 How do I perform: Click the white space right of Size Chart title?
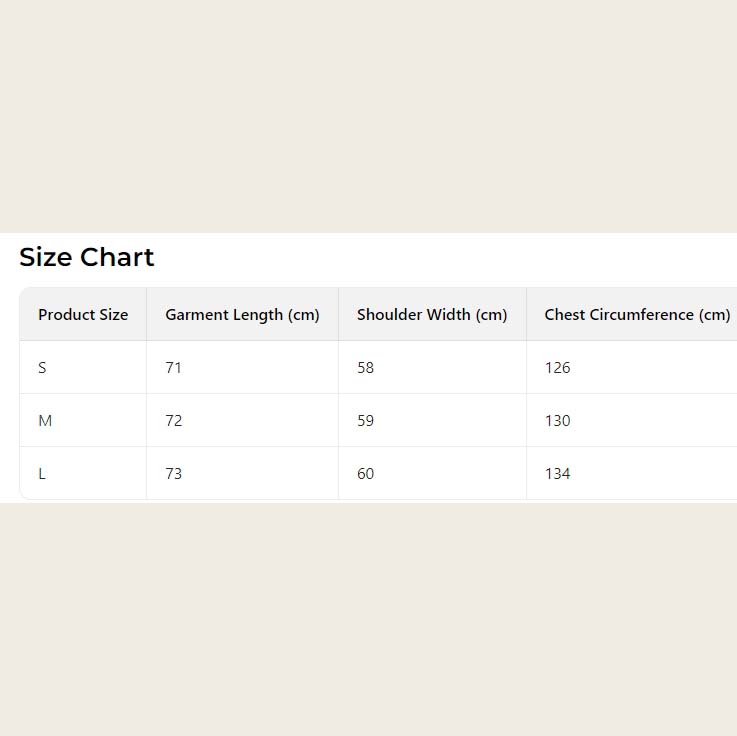click(x=450, y=257)
